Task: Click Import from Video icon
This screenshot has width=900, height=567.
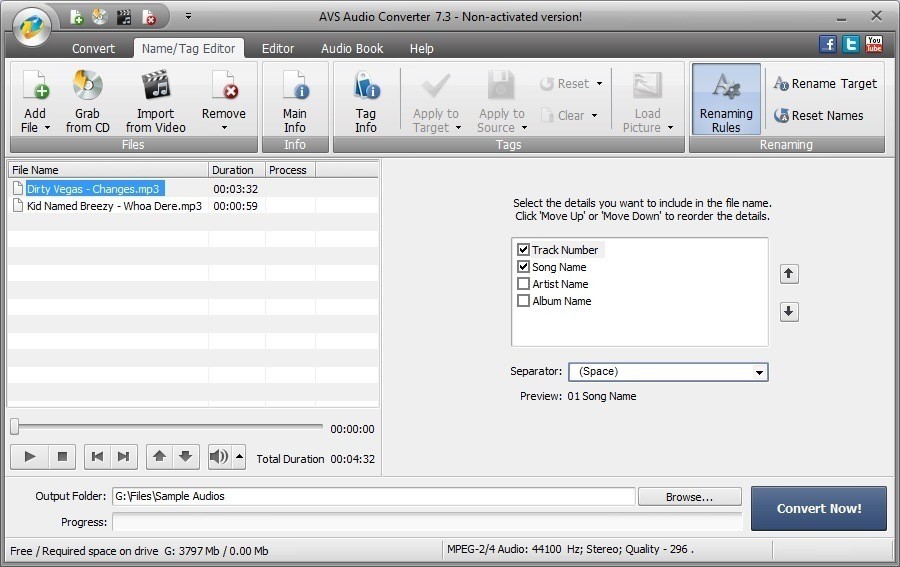Action: coord(156,86)
